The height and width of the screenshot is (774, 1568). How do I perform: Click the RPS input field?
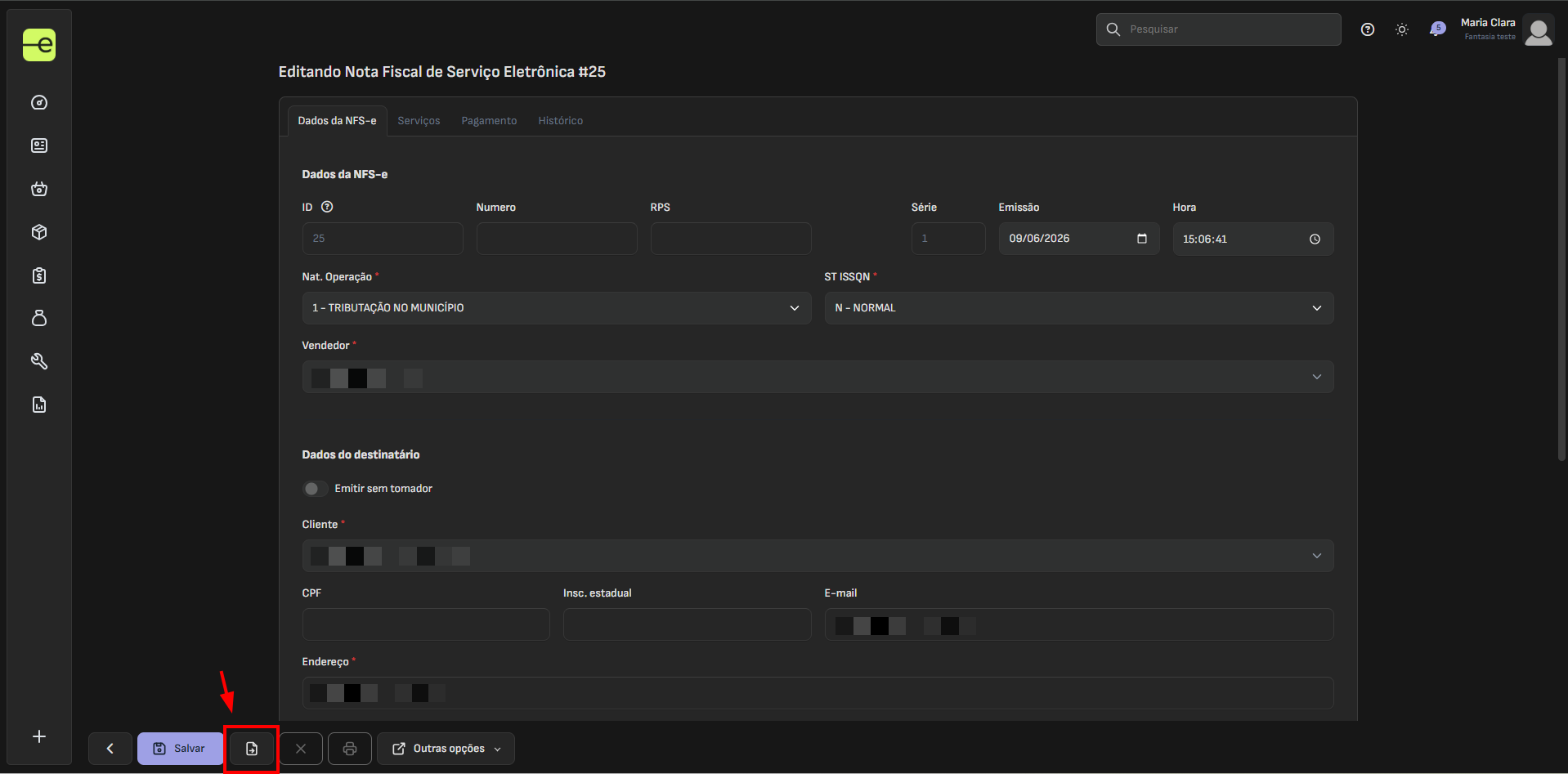pyautogui.click(x=731, y=239)
